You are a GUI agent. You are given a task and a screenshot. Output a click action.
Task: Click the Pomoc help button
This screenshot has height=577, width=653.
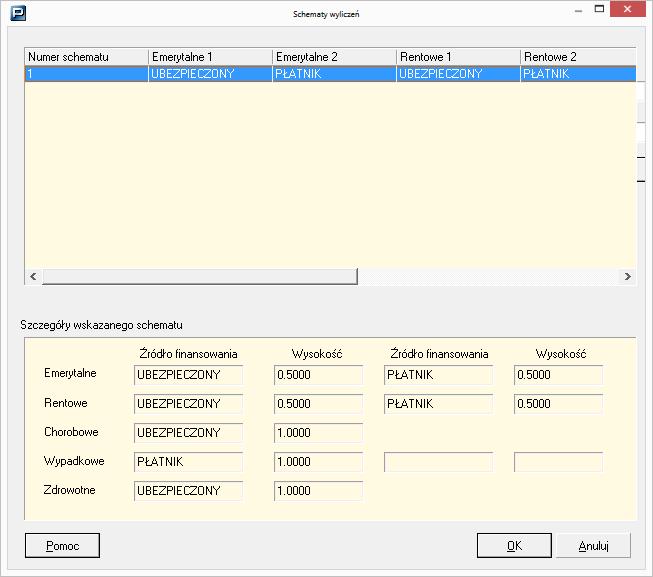coord(62,545)
